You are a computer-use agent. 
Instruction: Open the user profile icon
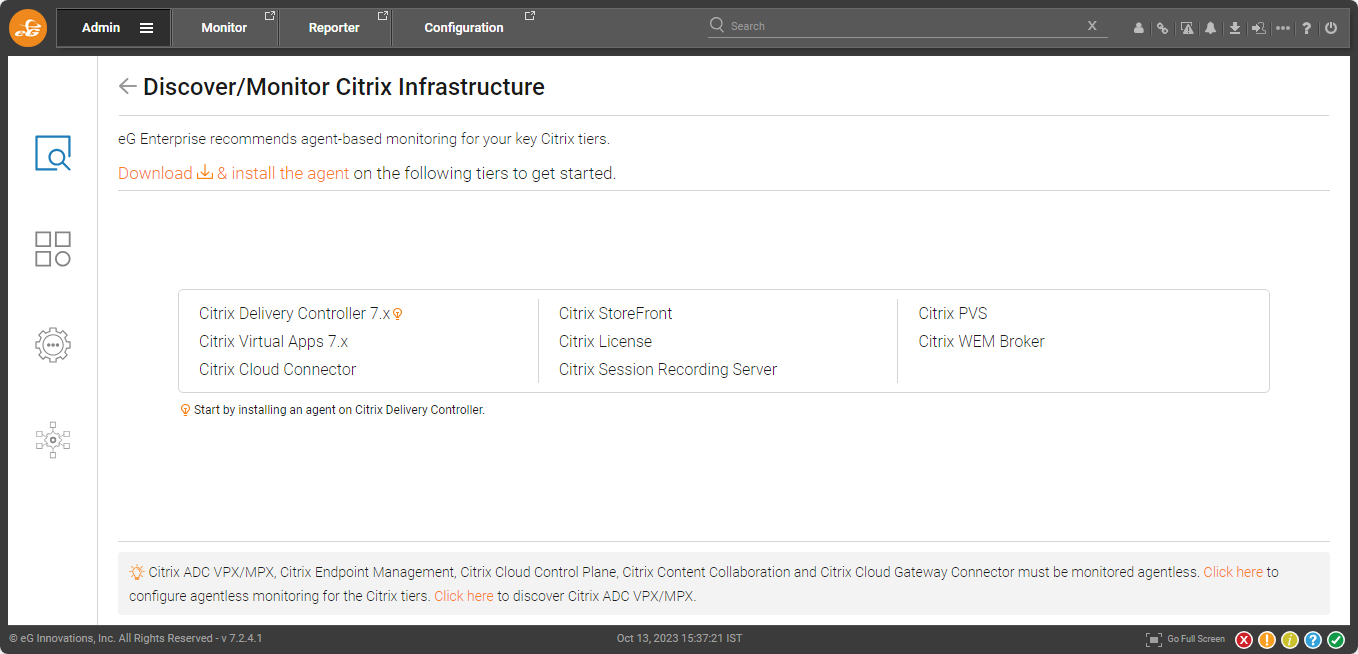click(x=1138, y=28)
